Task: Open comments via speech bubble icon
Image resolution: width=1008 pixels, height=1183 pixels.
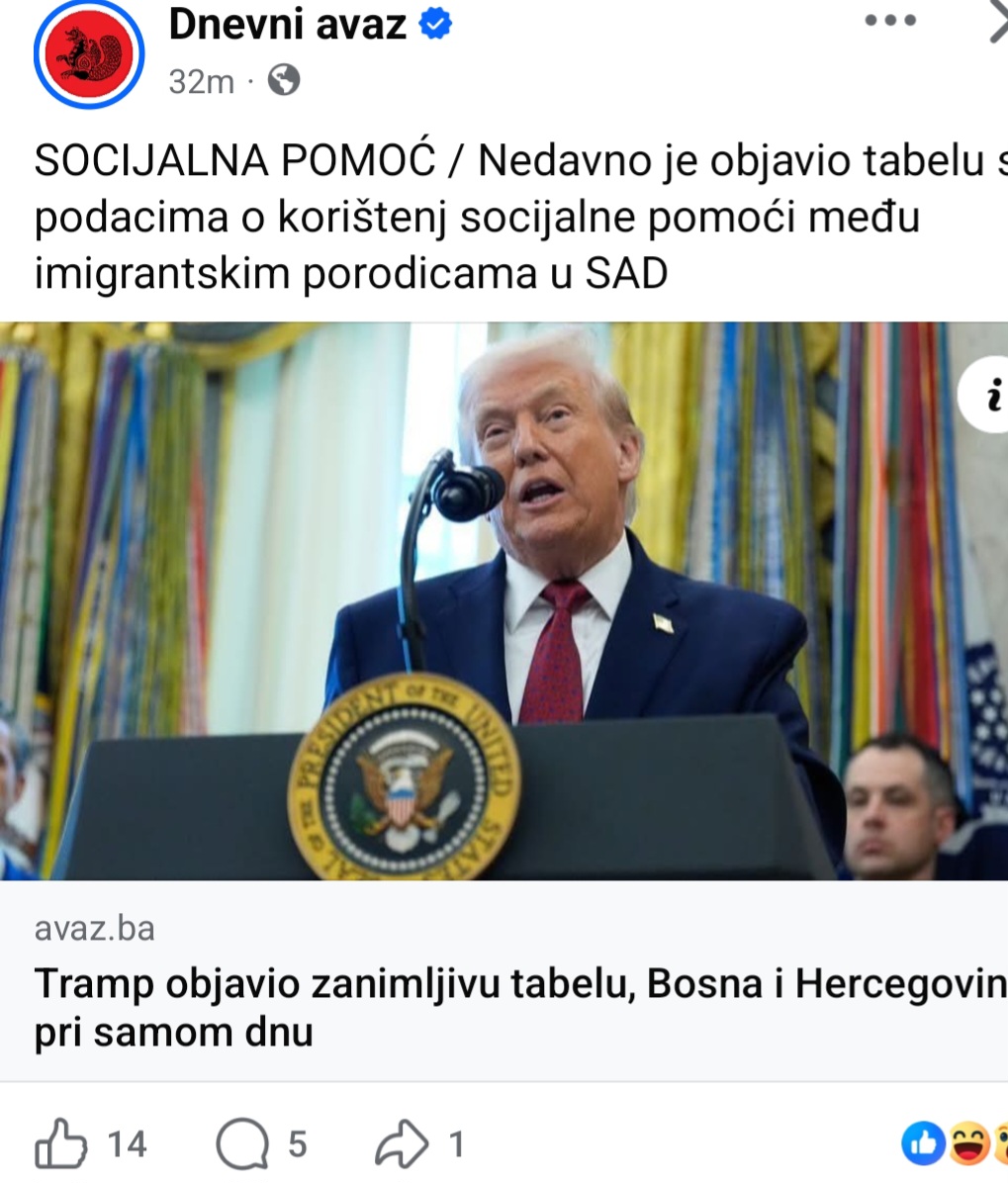Action: pos(242,1144)
